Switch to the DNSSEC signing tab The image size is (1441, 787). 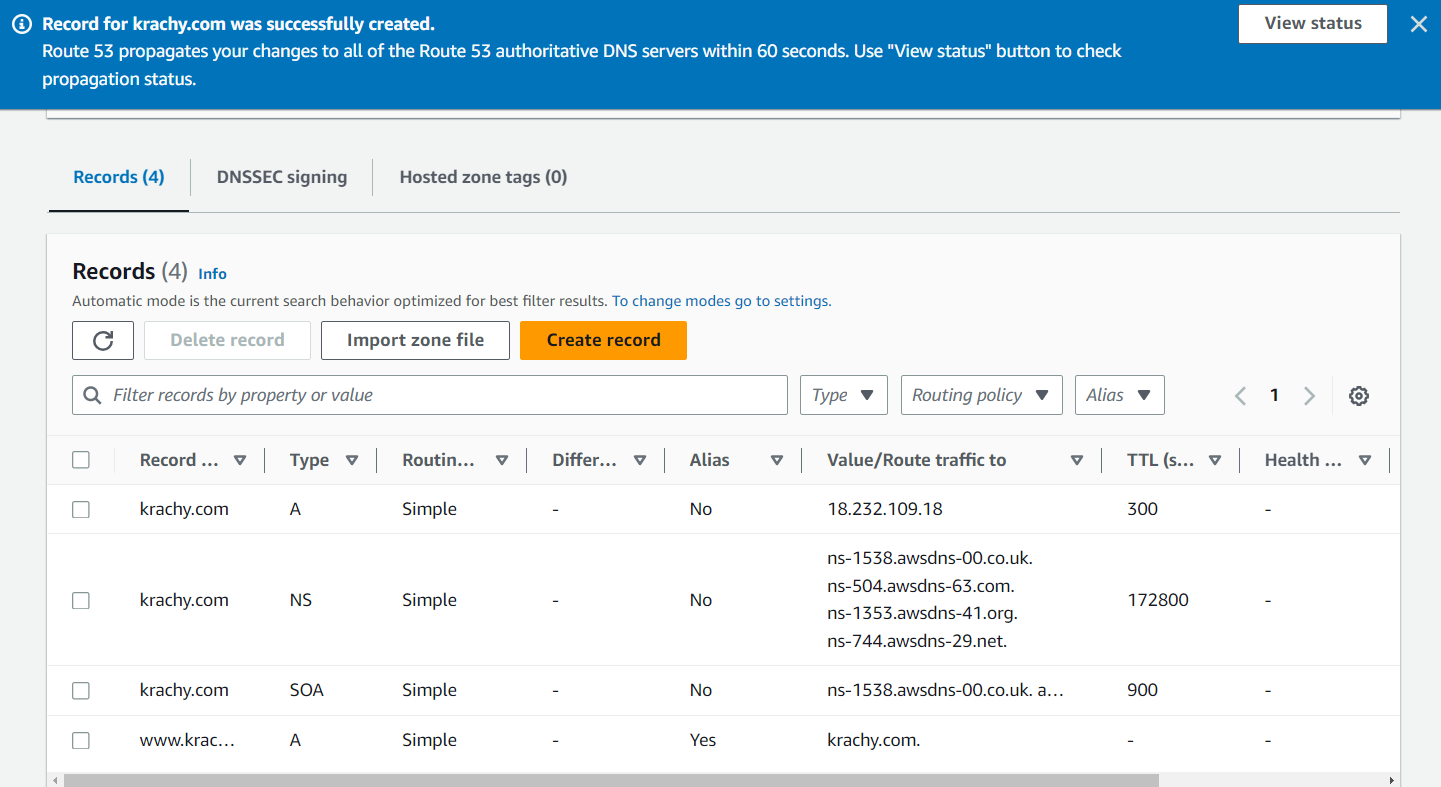282,177
